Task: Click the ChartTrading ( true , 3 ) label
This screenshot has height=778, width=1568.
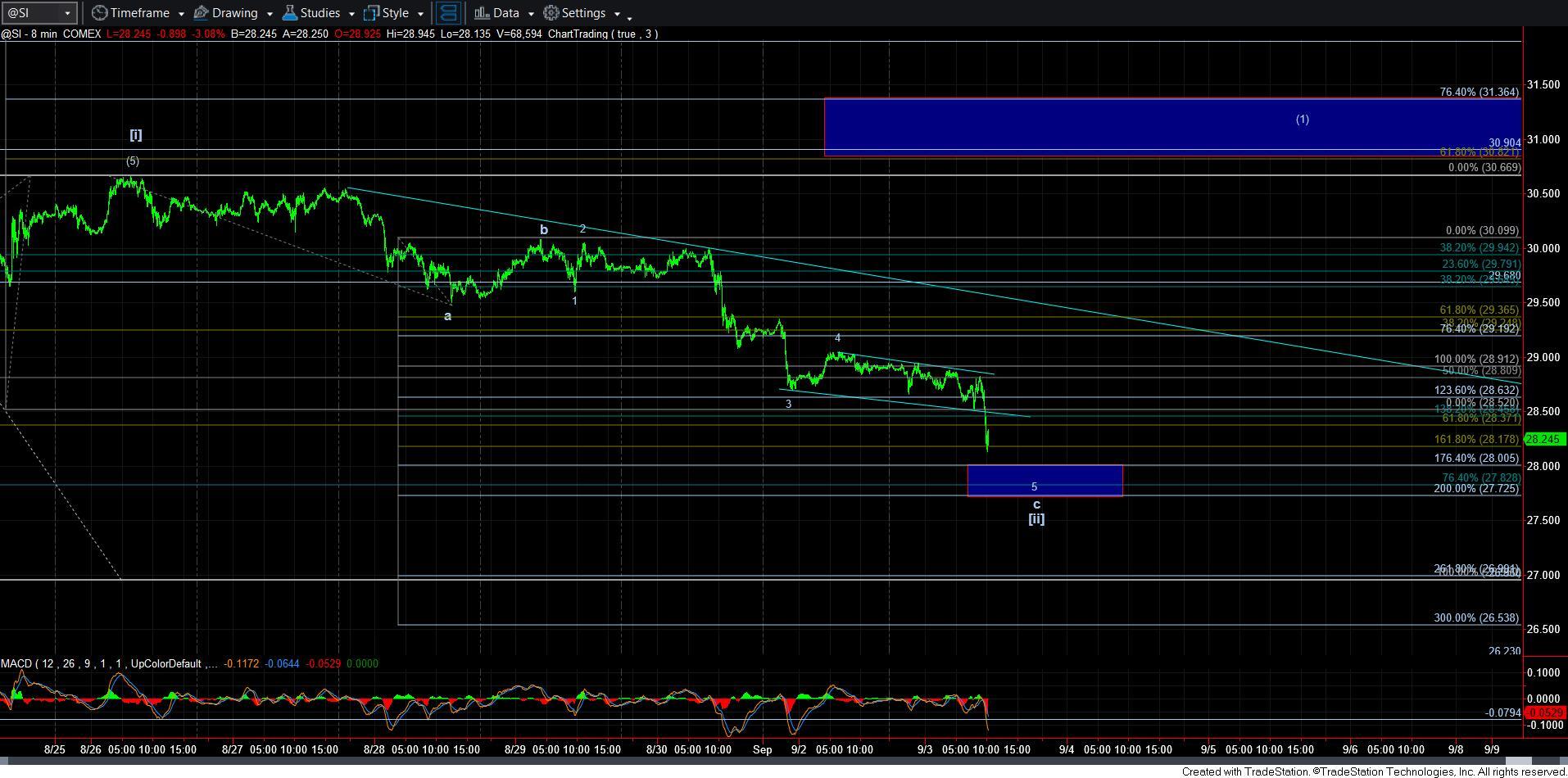Action: [x=602, y=34]
